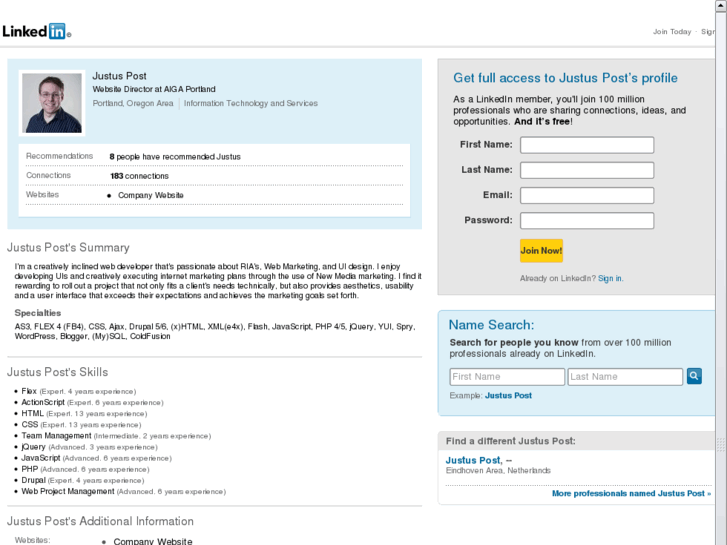
Task: Focus the First Name signup field
Action: tap(587, 145)
